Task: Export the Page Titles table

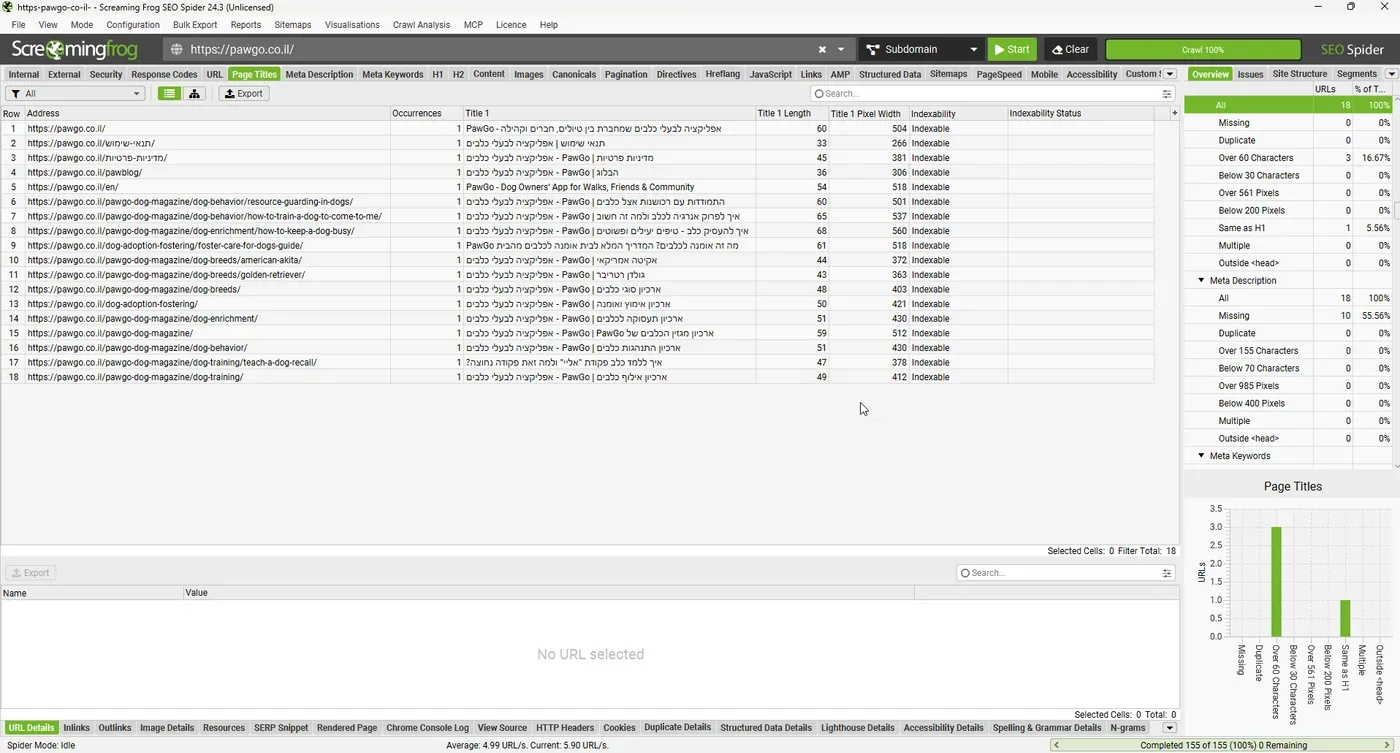Action: pos(243,93)
